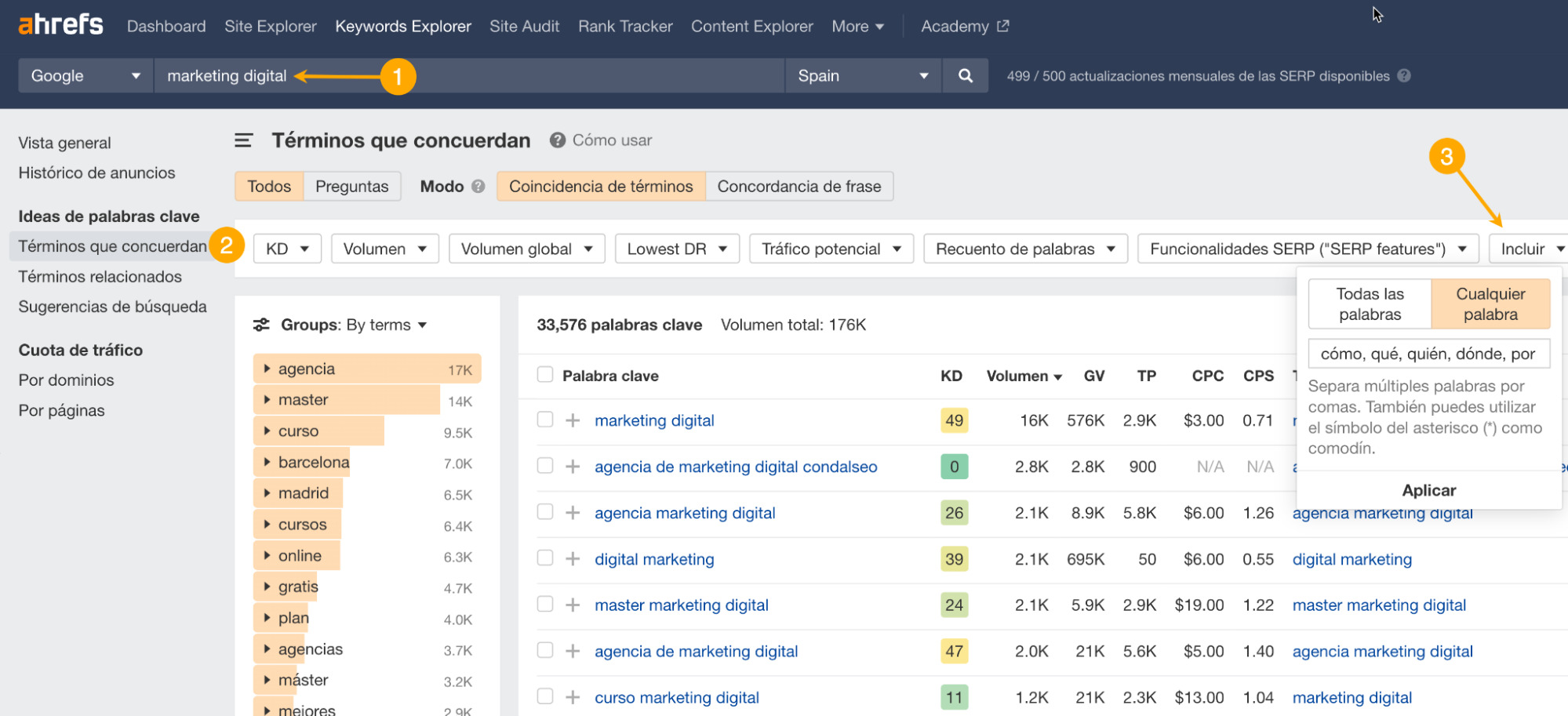Click the external link icon next to Academy
The width and height of the screenshot is (1568, 716).
pos(1002,26)
